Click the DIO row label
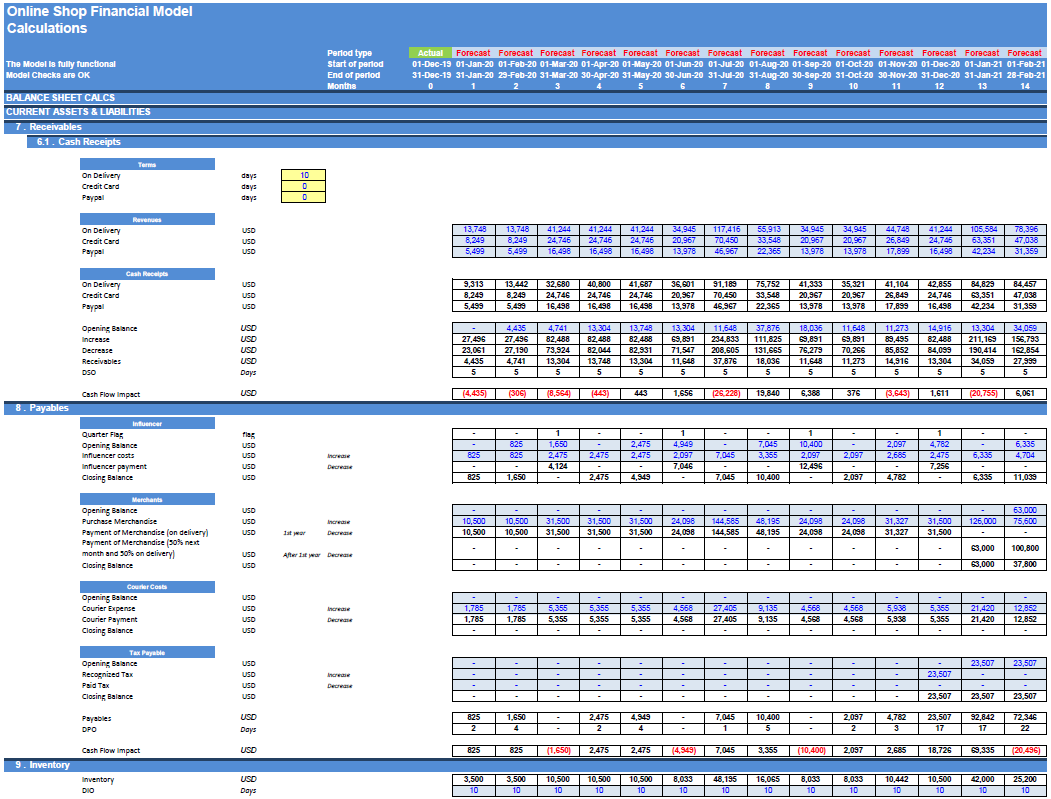This screenshot has height=799, width=1051. (88, 790)
